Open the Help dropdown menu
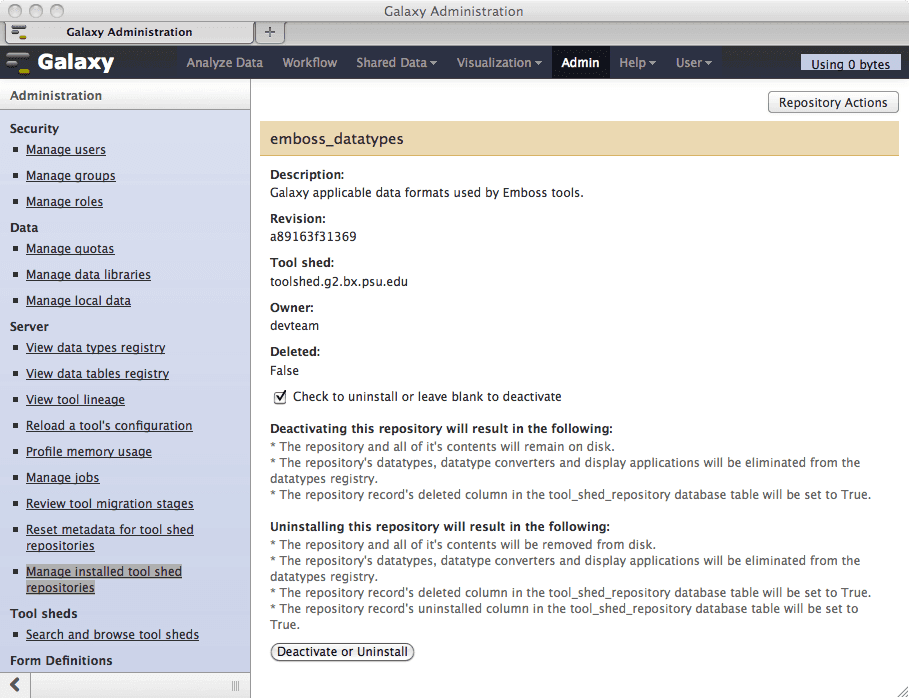This screenshot has height=698, width=909. pos(637,63)
